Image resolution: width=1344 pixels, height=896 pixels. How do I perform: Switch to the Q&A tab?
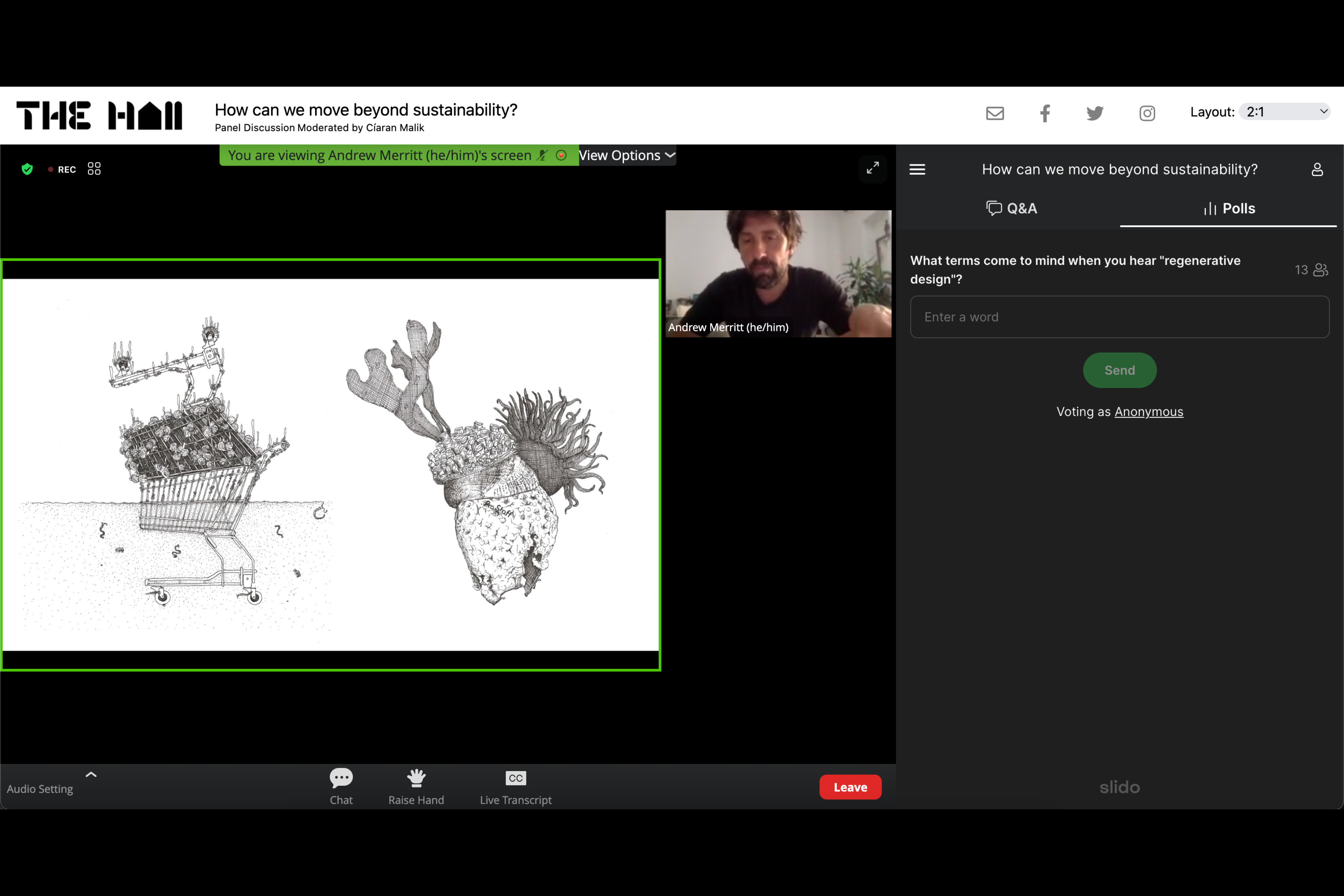tap(1011, 209)
